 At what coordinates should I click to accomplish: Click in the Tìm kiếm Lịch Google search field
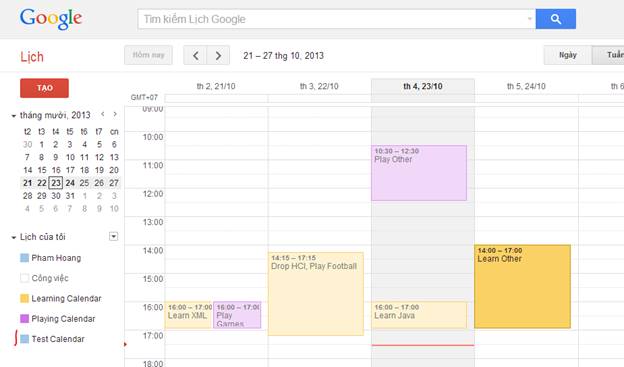[x=332, y=19]
